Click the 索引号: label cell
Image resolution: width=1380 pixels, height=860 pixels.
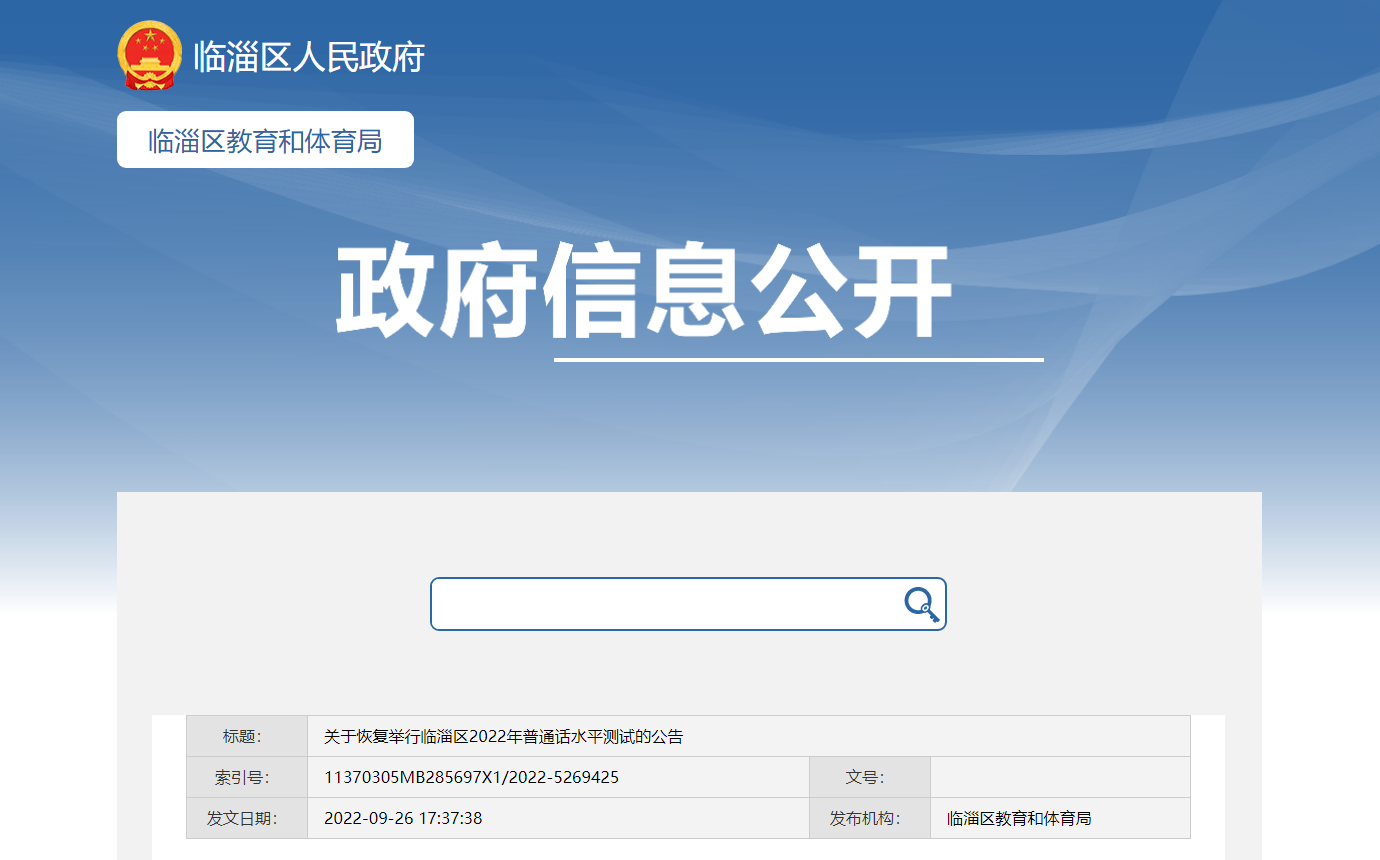(x=247, y=777)
